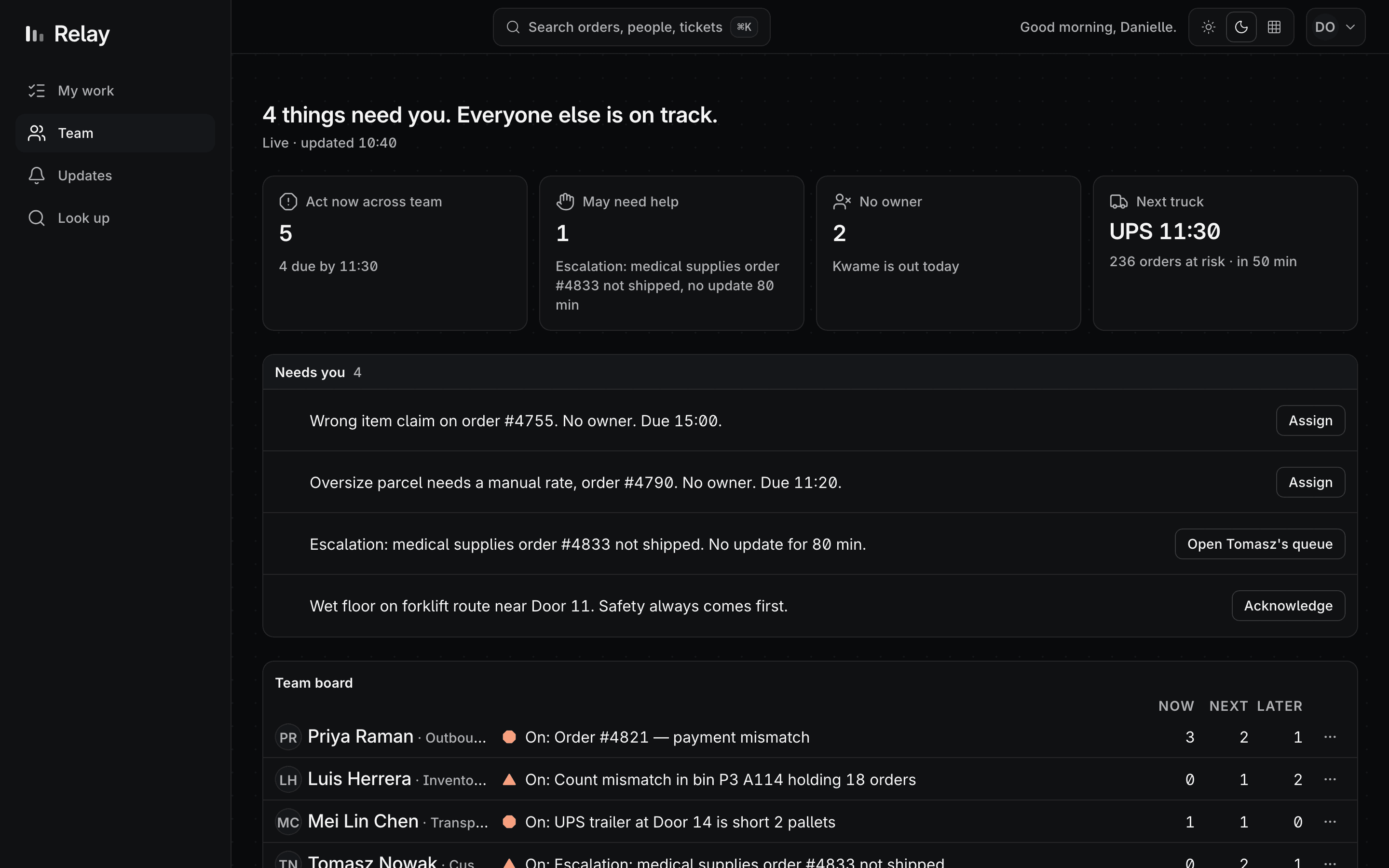Assign the oversize parcel order #4790
The image size is (1389, 868).
click(1310, 482)
